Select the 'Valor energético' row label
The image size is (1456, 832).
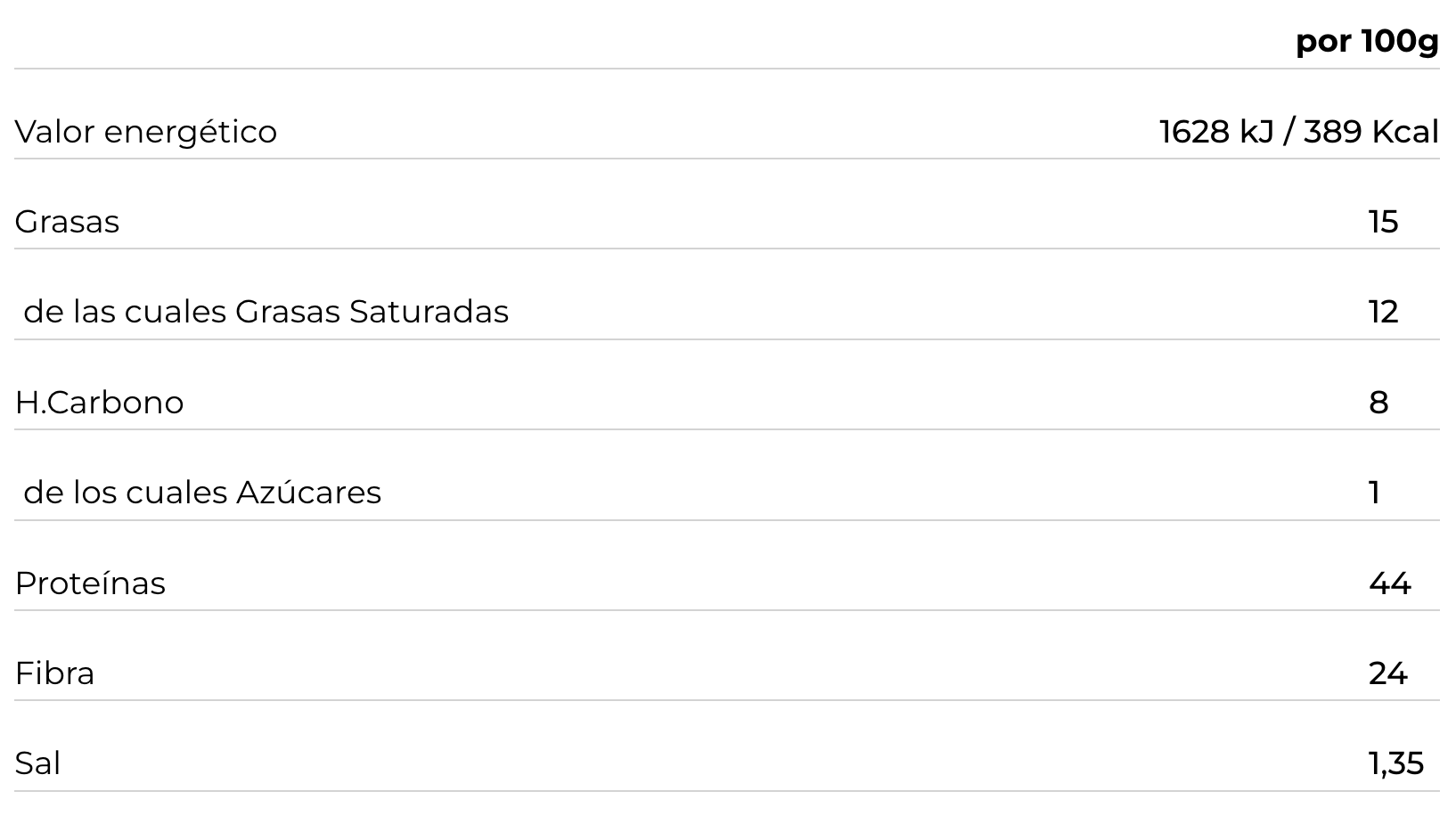click(146, 132)
